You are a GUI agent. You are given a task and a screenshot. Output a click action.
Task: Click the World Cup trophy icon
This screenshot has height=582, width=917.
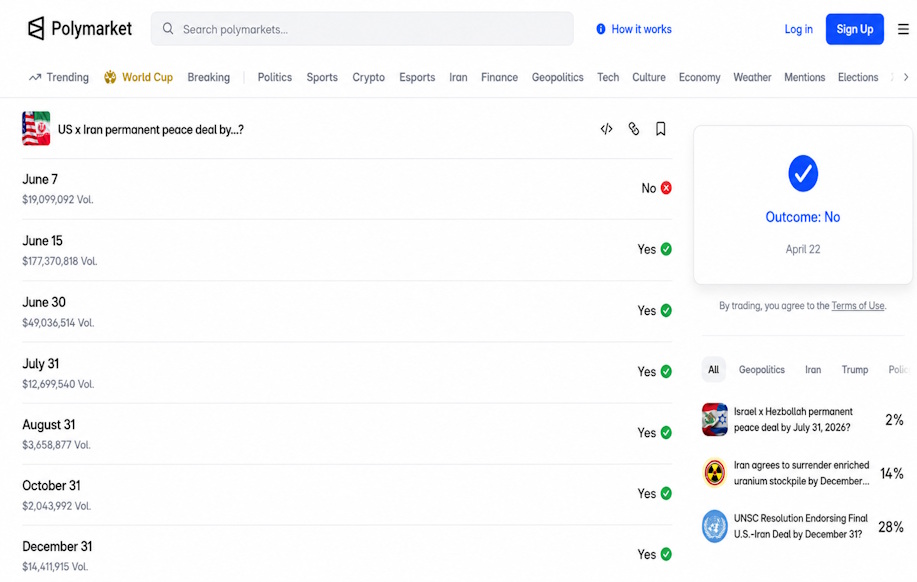[110, 77]
